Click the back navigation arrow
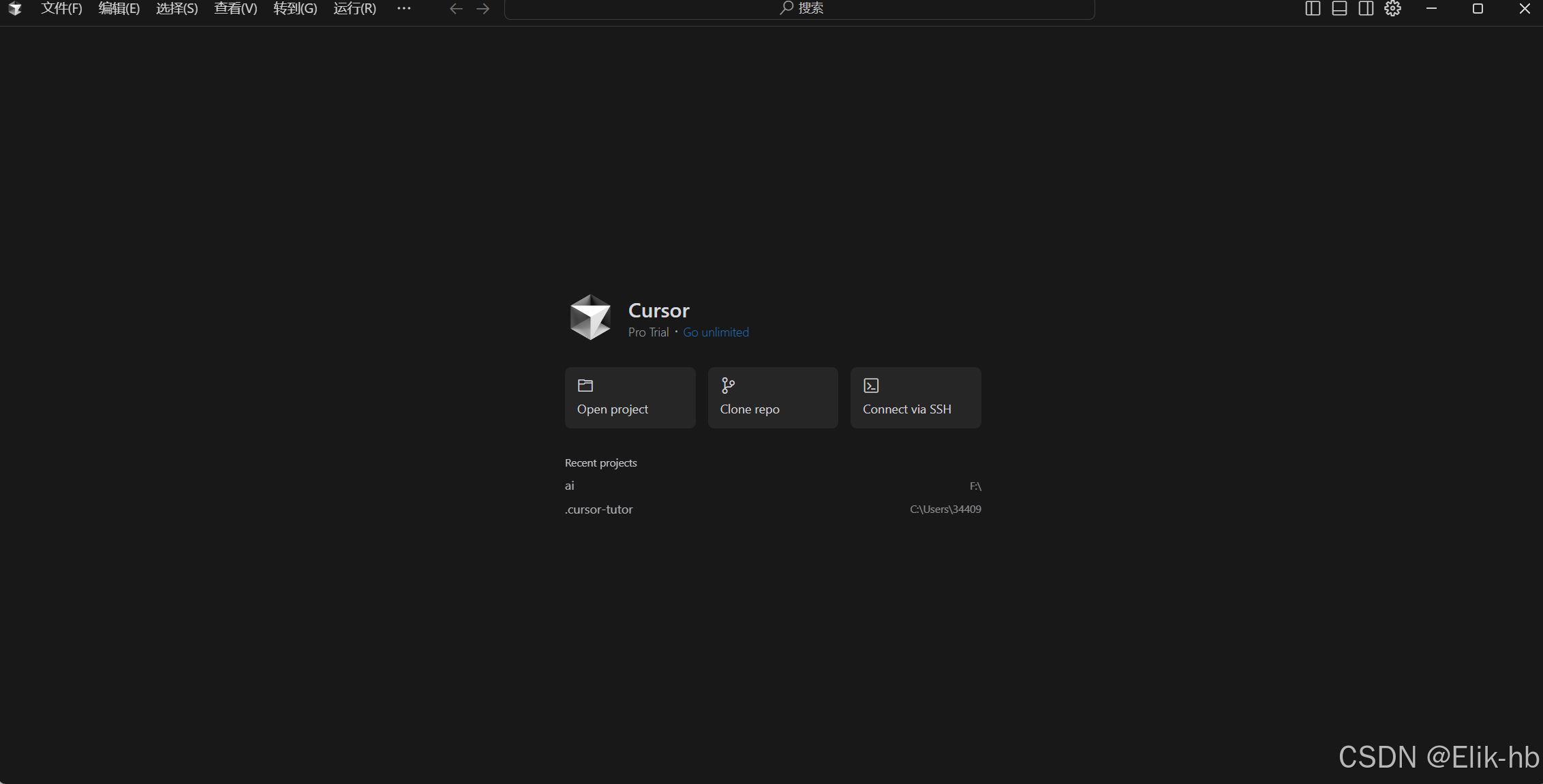Image resolution: width=1543 pixels, height=784 pixels. tap(456, 9)
